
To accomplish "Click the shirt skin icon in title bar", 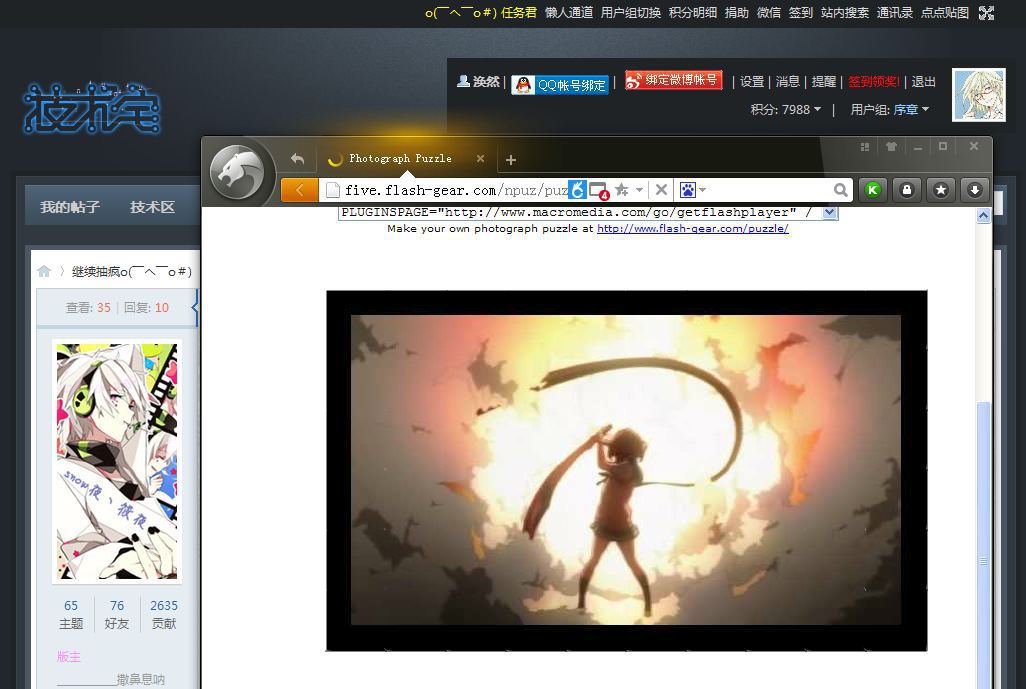I will click(891, 147).
